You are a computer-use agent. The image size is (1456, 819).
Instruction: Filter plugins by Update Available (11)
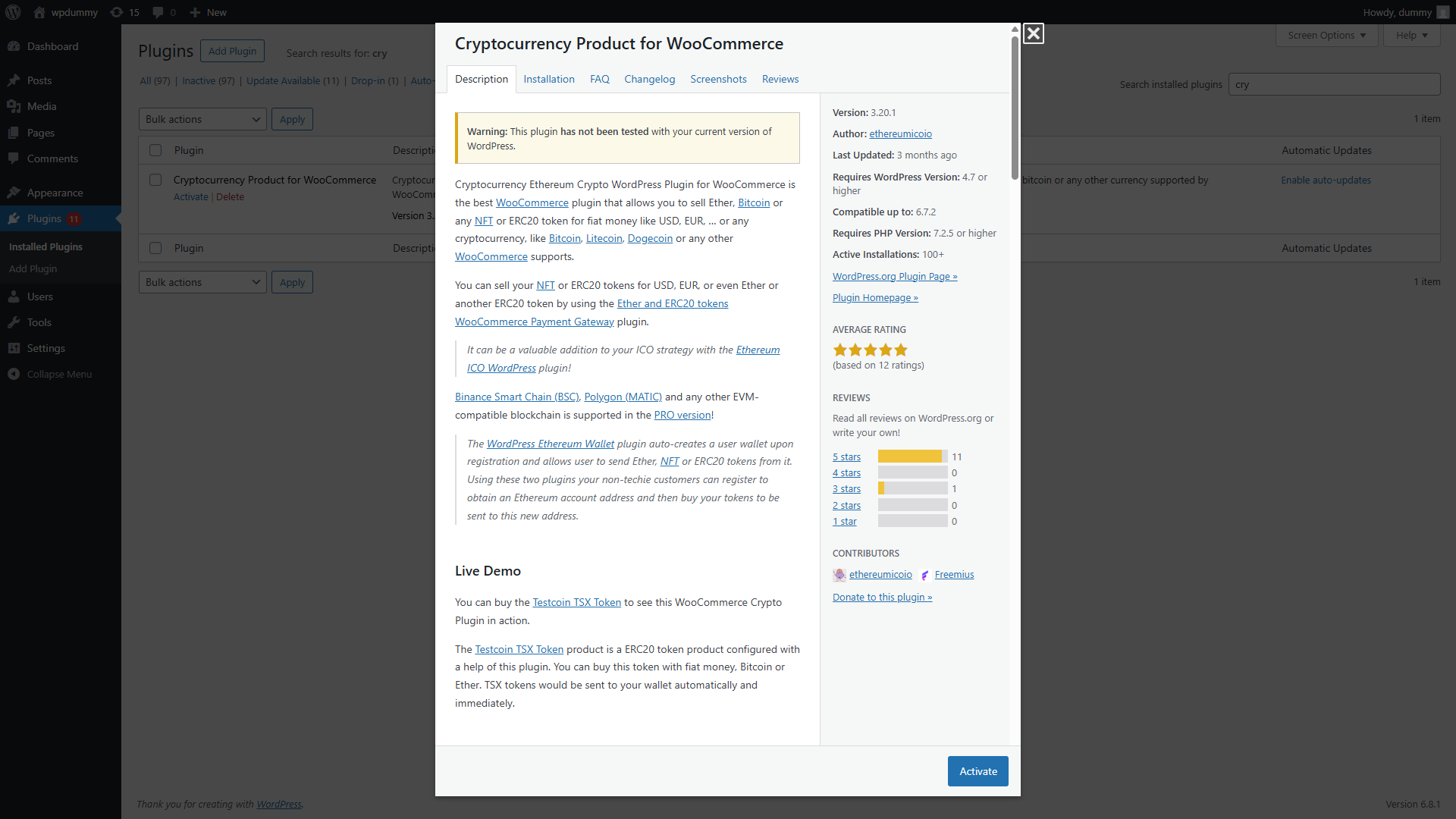(293, 80)
